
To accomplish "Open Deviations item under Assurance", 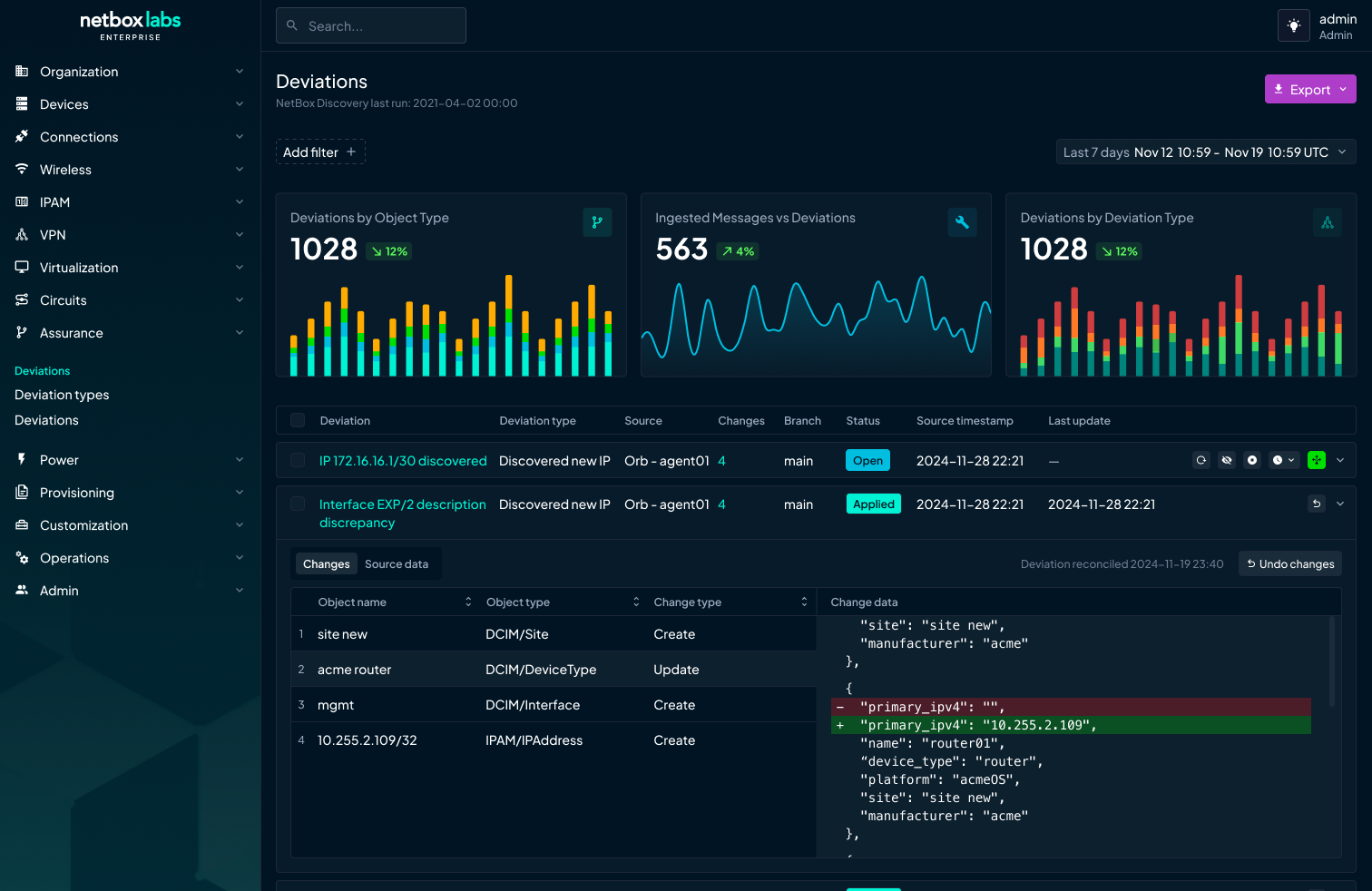I will point(46,420).
